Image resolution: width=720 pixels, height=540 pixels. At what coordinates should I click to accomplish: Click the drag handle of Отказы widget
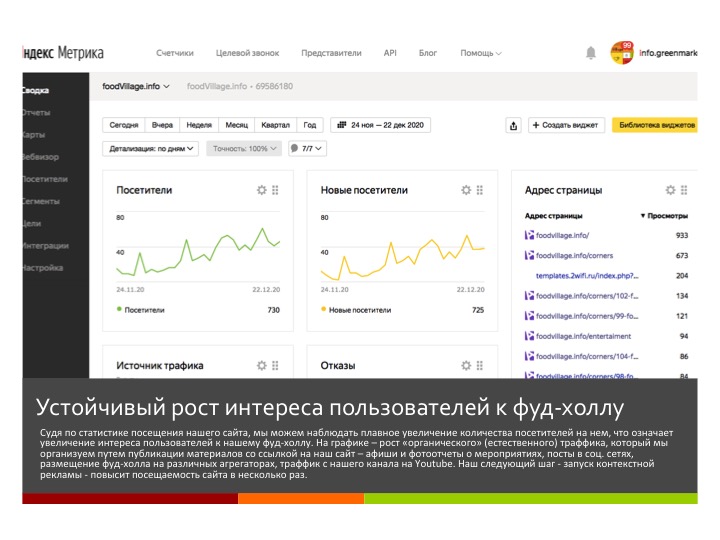tap(479, 366)
